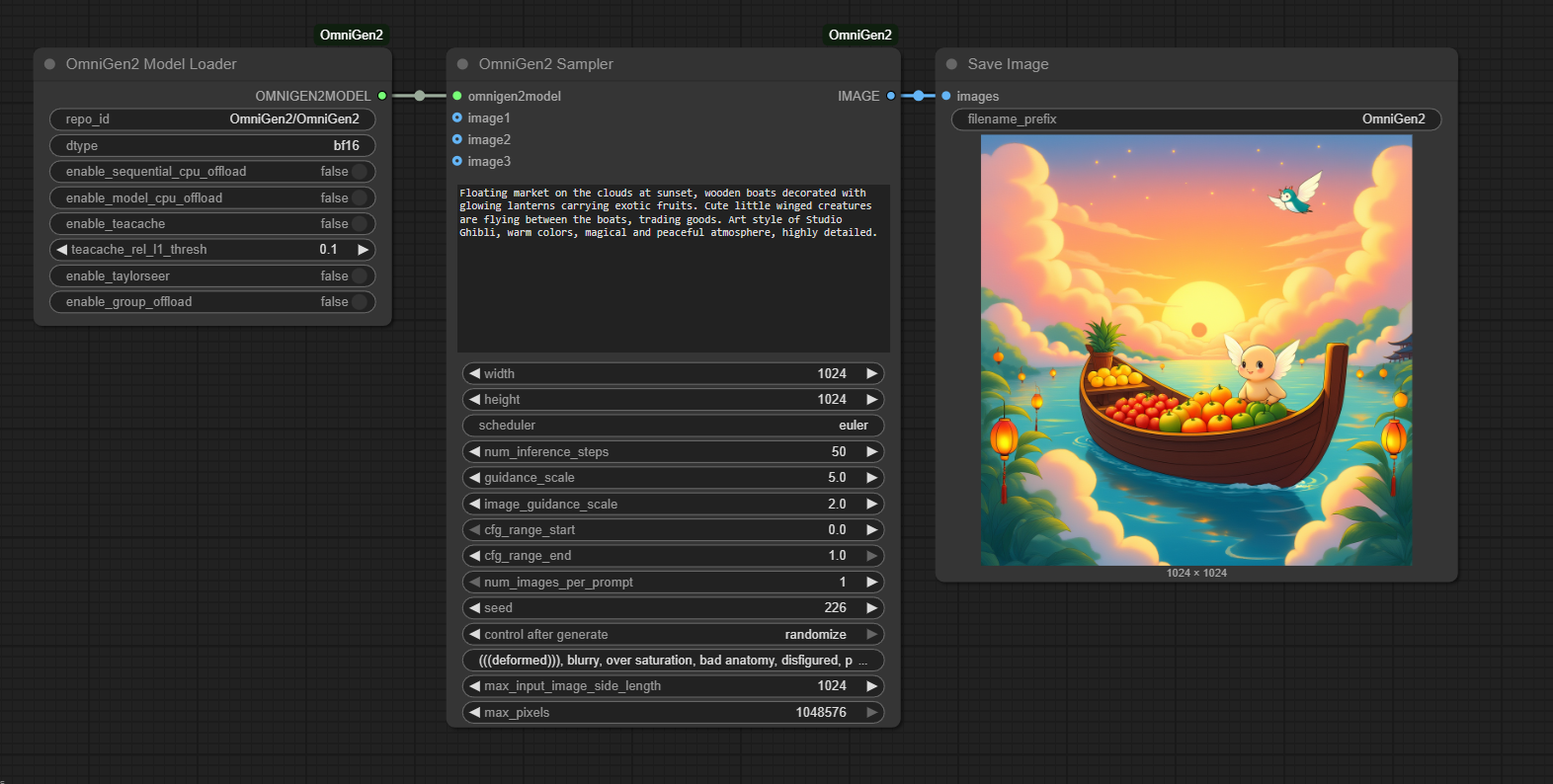Viewport: 1553px width, 784px height.
Task: Switch control after generate to previous option
Action: [475, 634]
